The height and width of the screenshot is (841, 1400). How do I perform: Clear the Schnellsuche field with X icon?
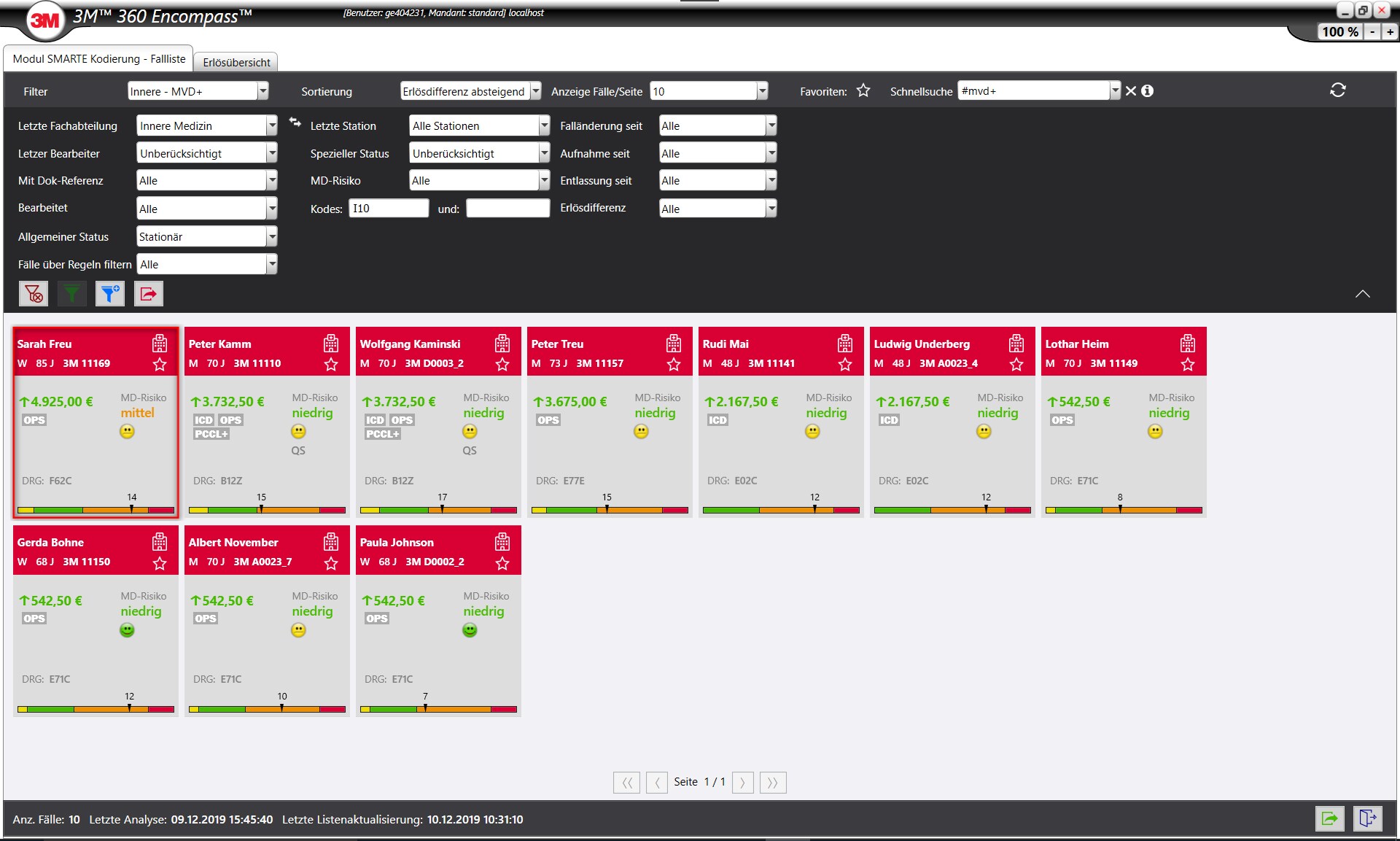coord(1130,91)
